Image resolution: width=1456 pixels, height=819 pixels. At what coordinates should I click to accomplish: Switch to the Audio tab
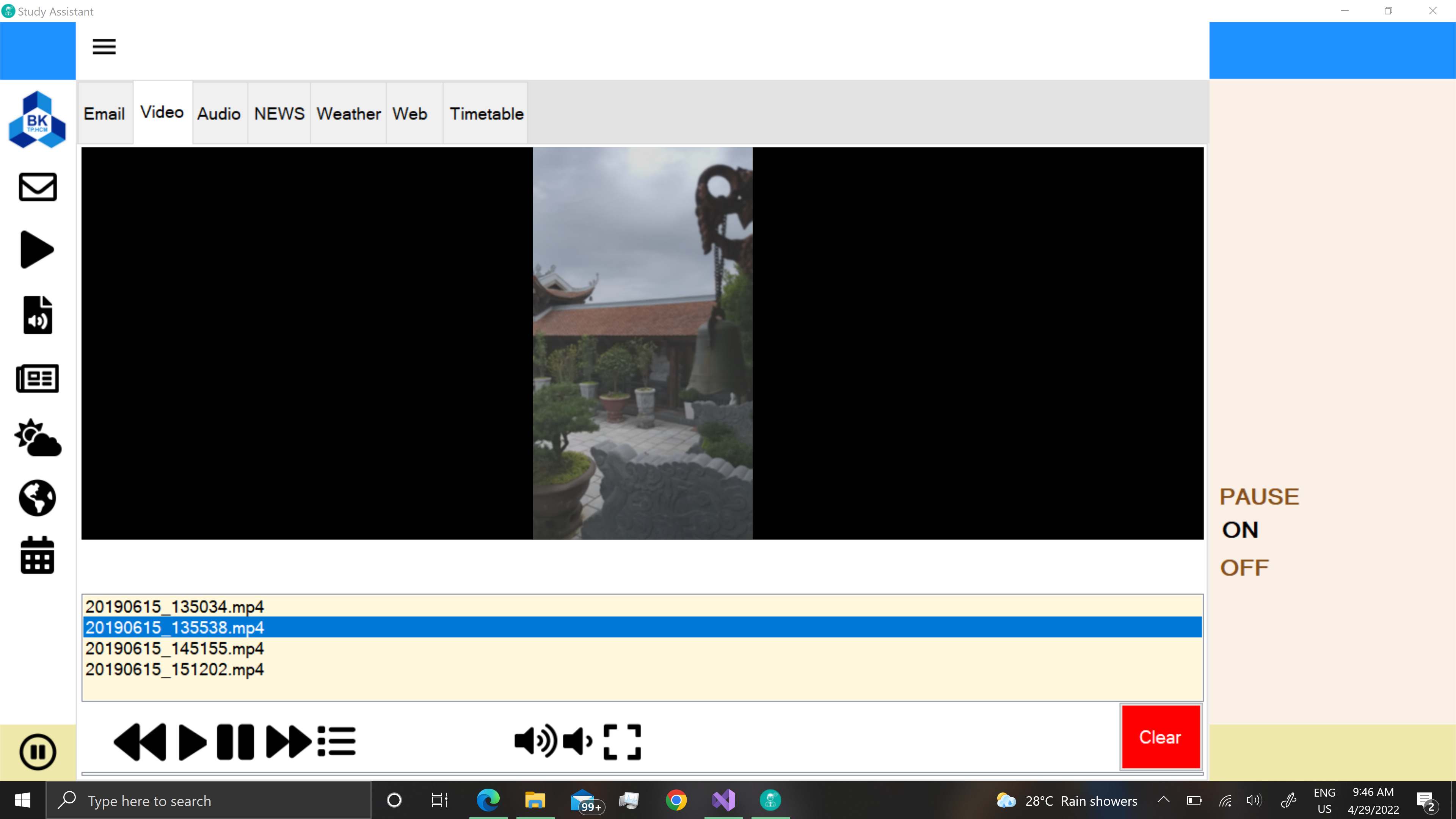tap(219, 114)
